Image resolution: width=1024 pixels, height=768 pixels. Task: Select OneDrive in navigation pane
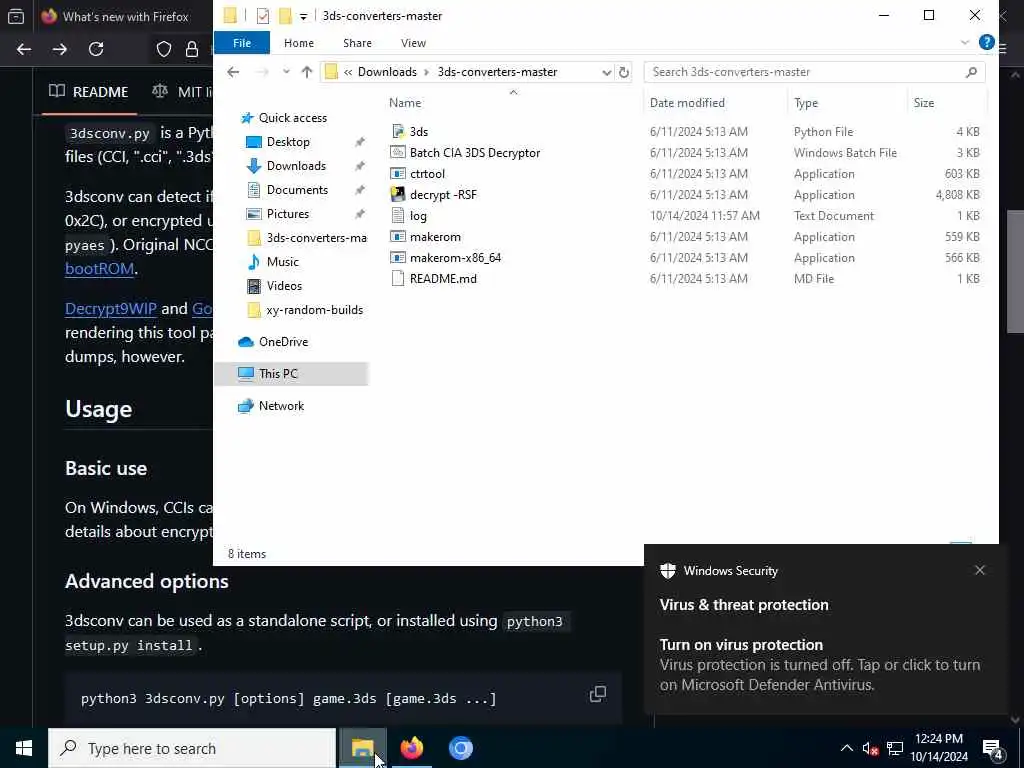pyautogui.click(x=283, y=342)
